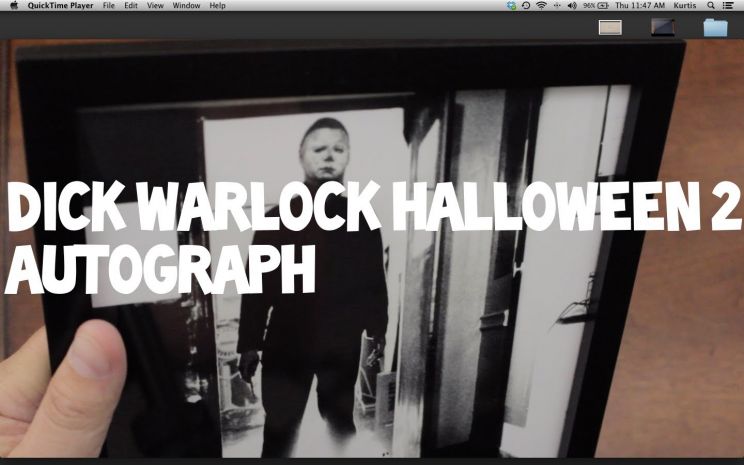
Task: Click the sync status icon in menu bar
Action: coord(512,6)
